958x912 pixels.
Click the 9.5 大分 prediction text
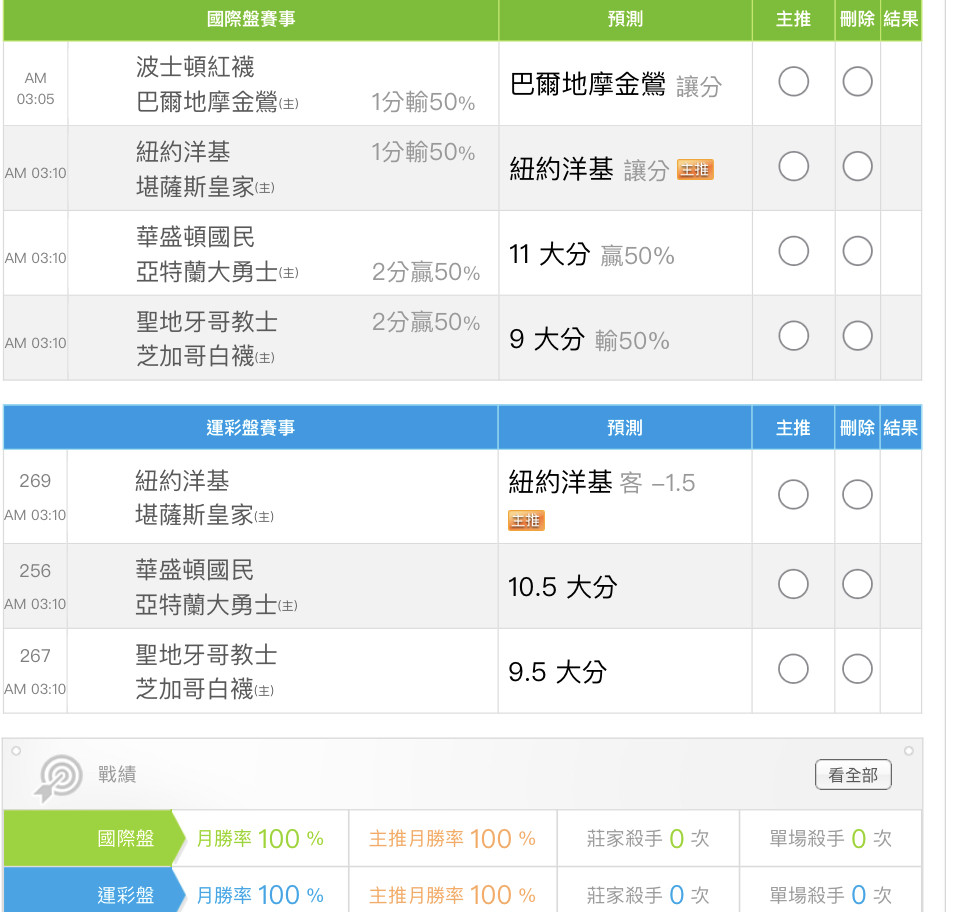(557, 672)
